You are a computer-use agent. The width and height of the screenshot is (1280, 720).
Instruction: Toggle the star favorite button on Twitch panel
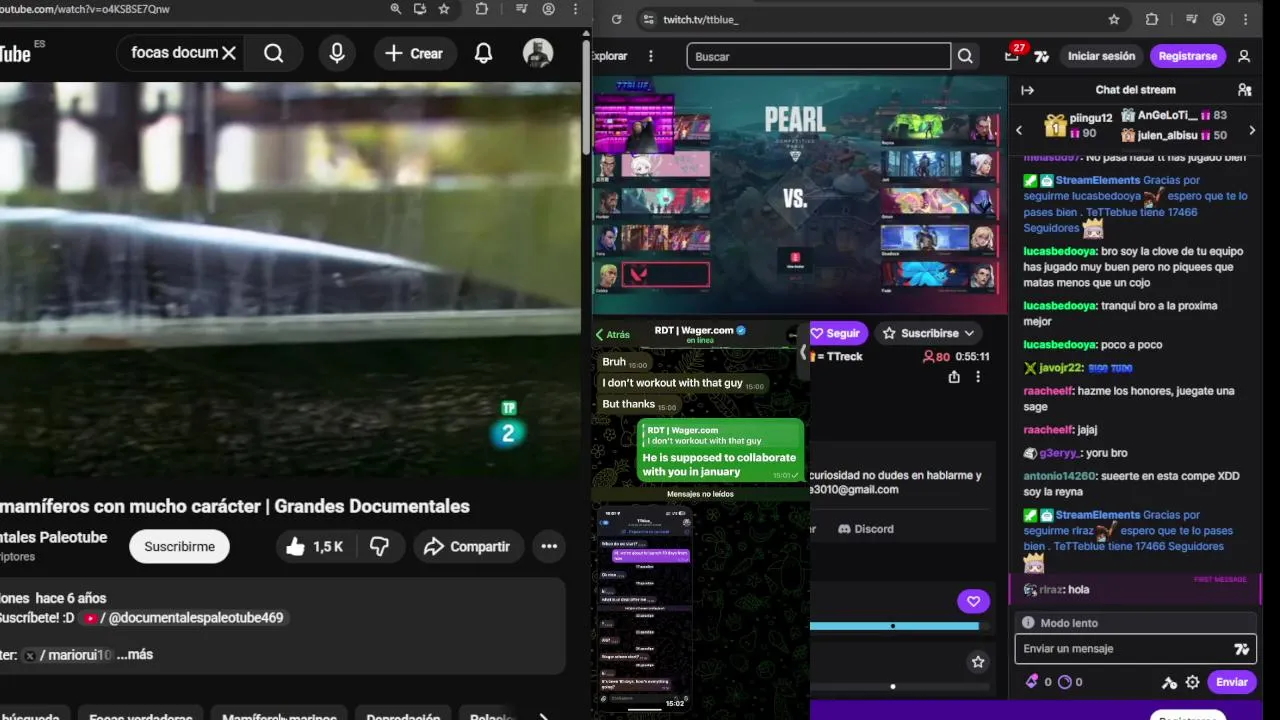(x=978, y=662)
